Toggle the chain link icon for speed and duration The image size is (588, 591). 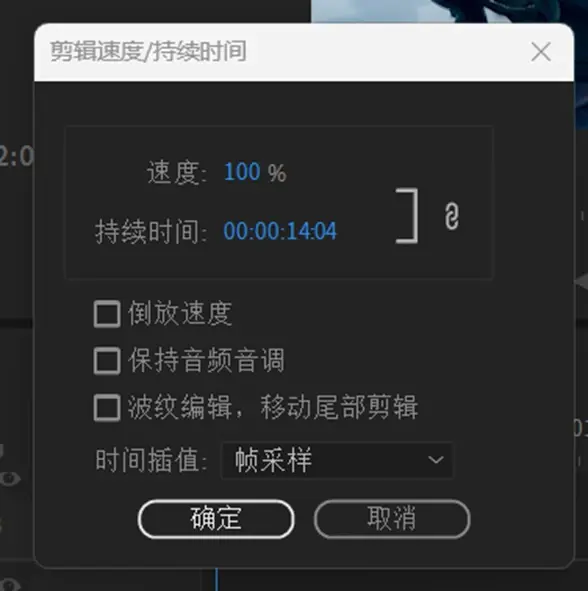(452, 216)
